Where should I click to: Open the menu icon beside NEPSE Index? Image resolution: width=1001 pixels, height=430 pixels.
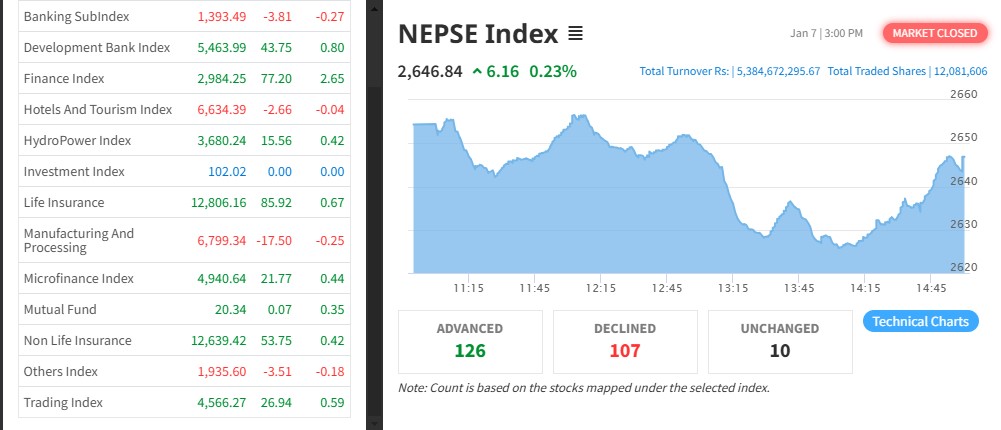click(x=575, y=34)
